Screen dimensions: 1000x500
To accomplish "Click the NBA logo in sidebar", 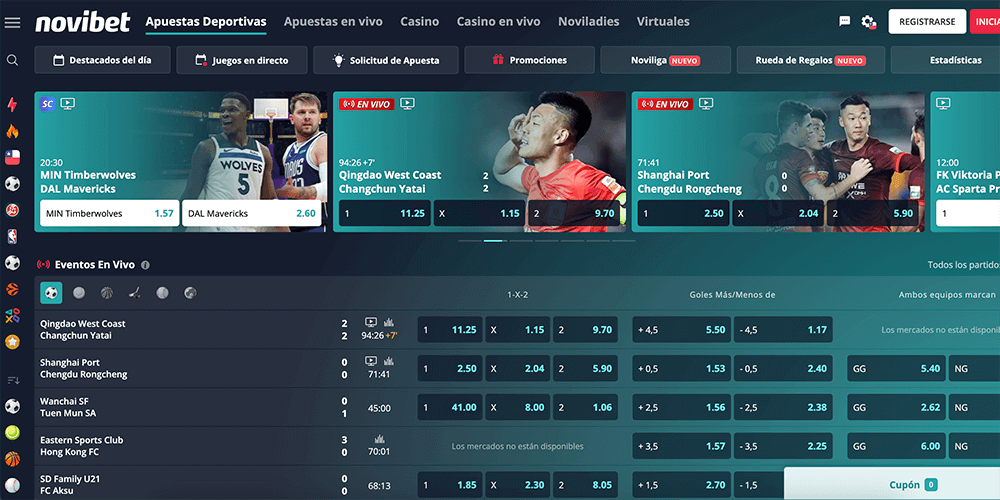I will 12,237.
